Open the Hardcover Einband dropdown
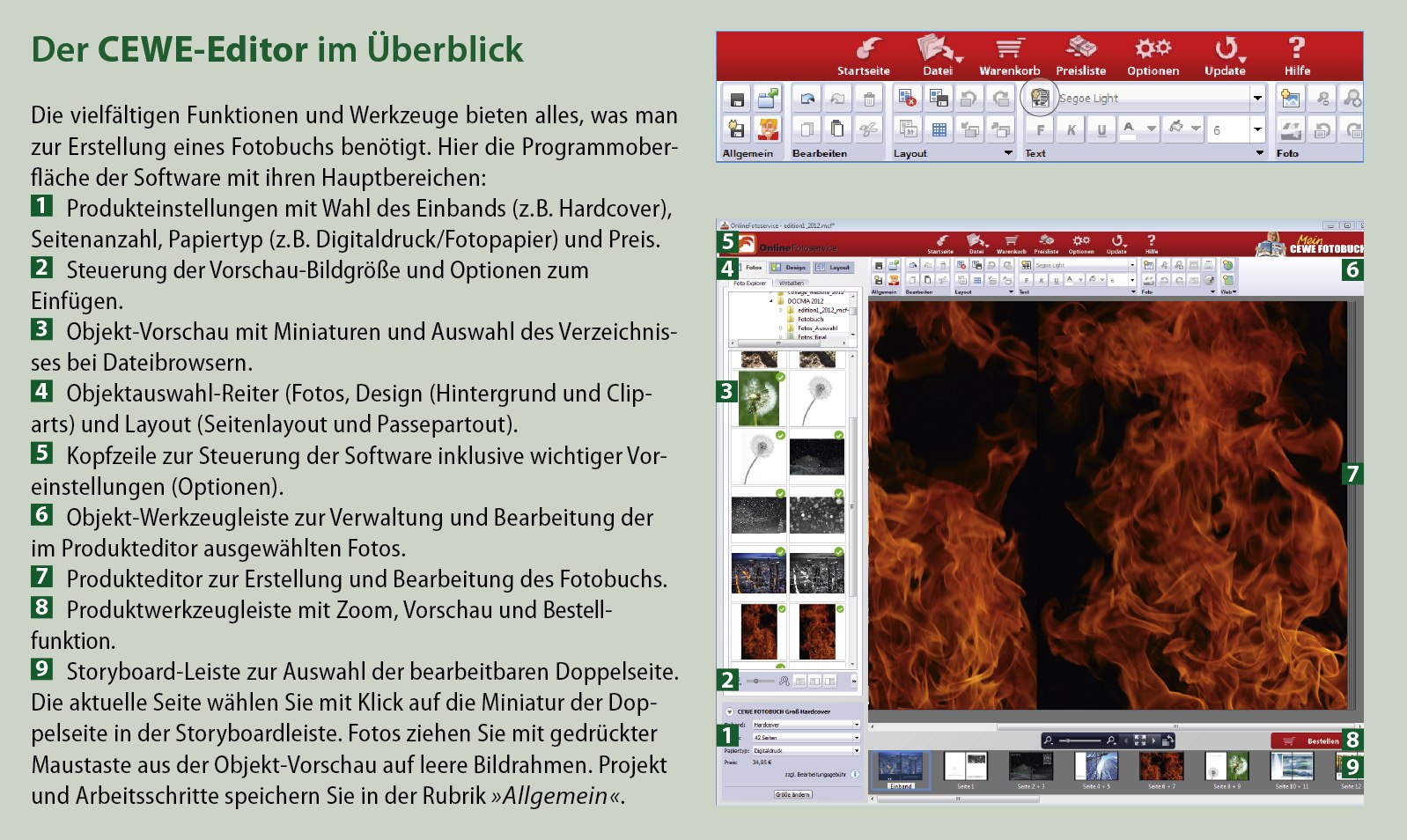Screen dimensions: 1407x840 806,725
